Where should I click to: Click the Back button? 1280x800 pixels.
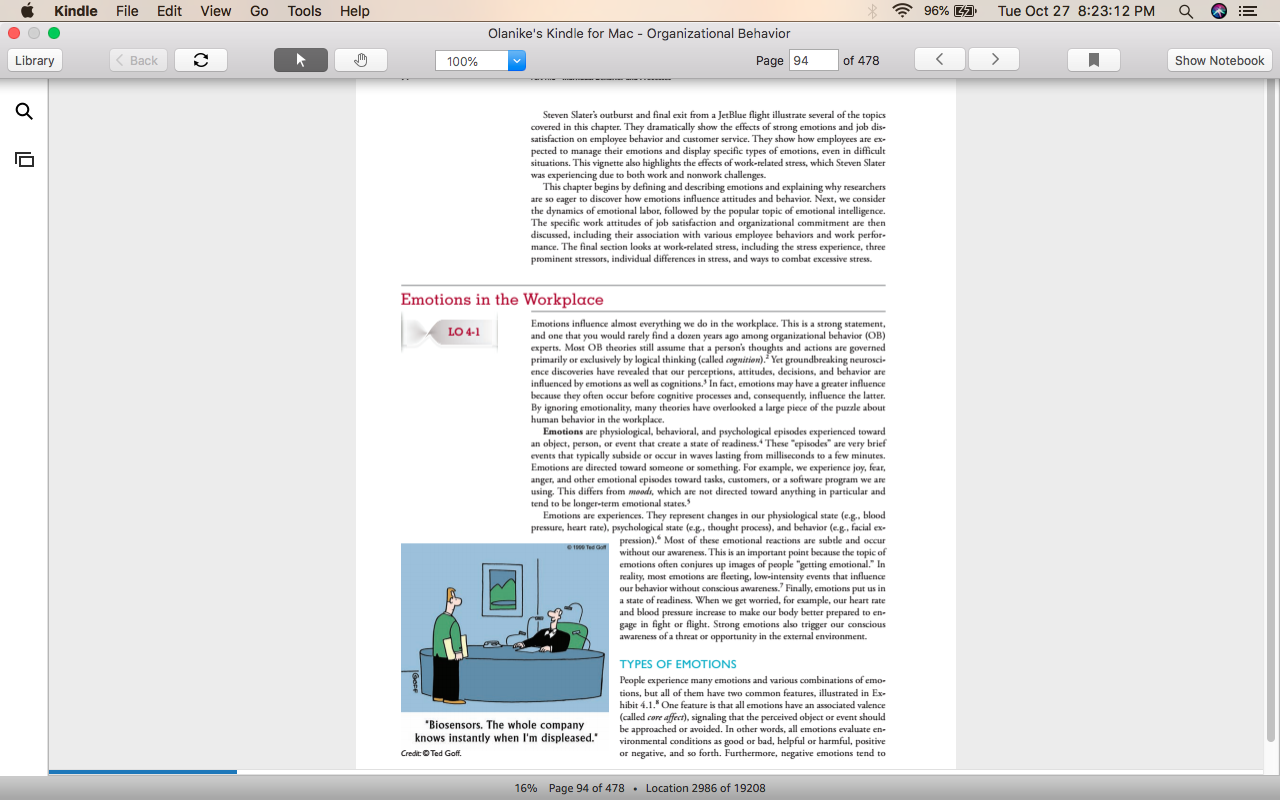[138, 60]
